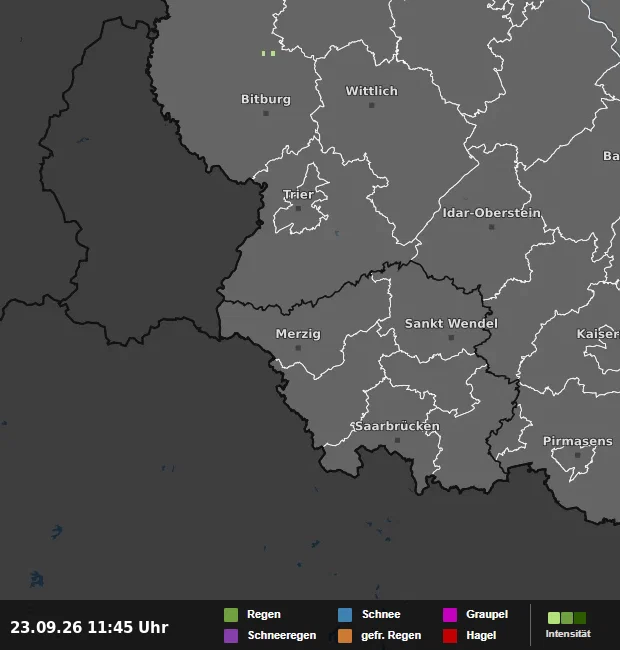This screenshot has height=650, width=620.
Task: Select the Pirmasens city marker
Action: click(x=578, y=455)
